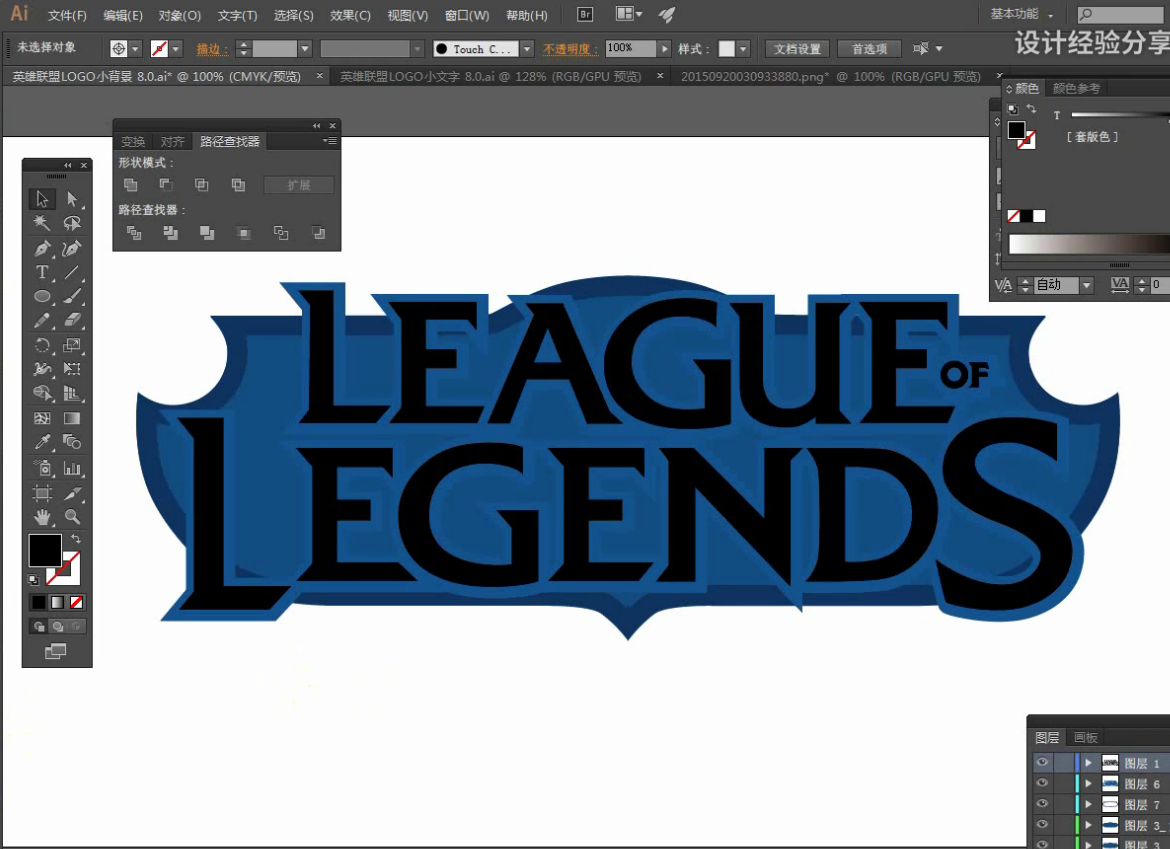Pick the Paintbrush tool
The height and width of the screenshot is (849, 1170).
[x=72, y=296]
